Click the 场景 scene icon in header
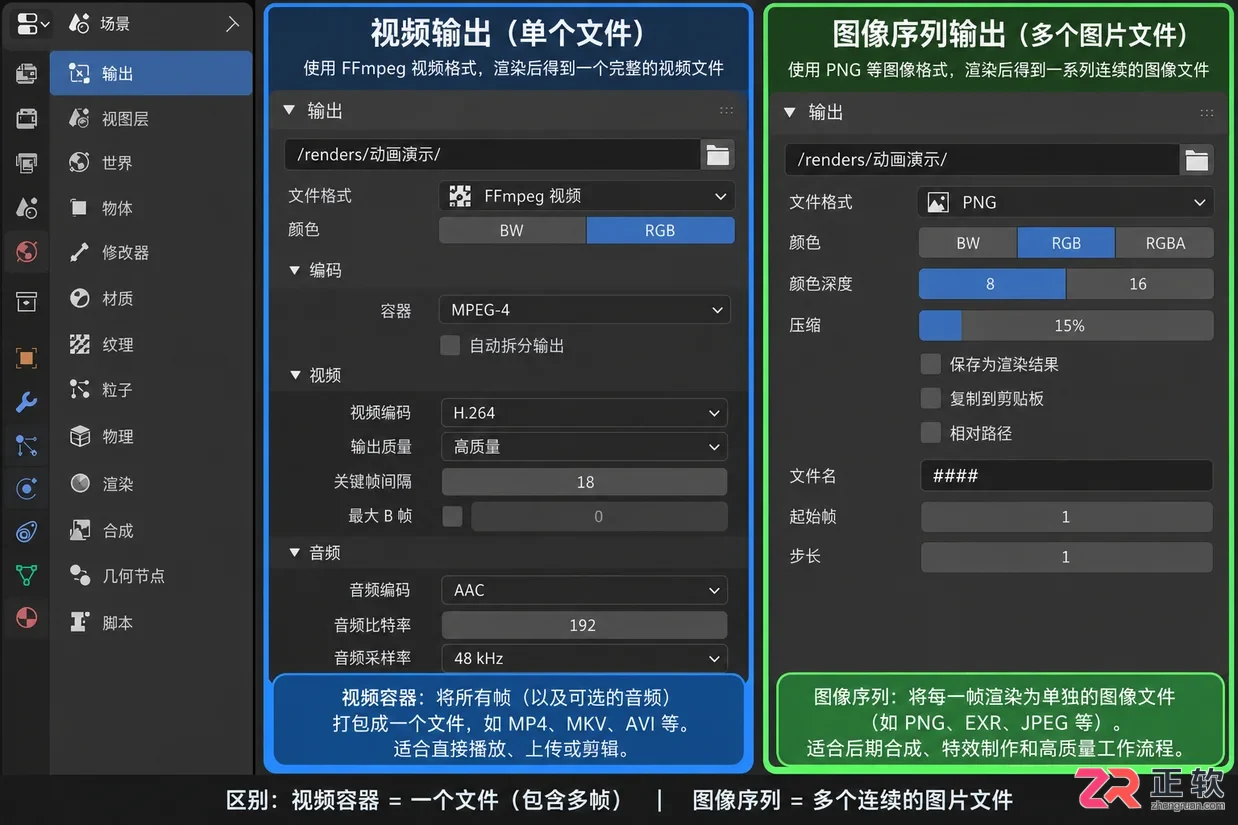The width and height of the screenshot is (1238, 825). pyautogui.click(x=80, y=23)
